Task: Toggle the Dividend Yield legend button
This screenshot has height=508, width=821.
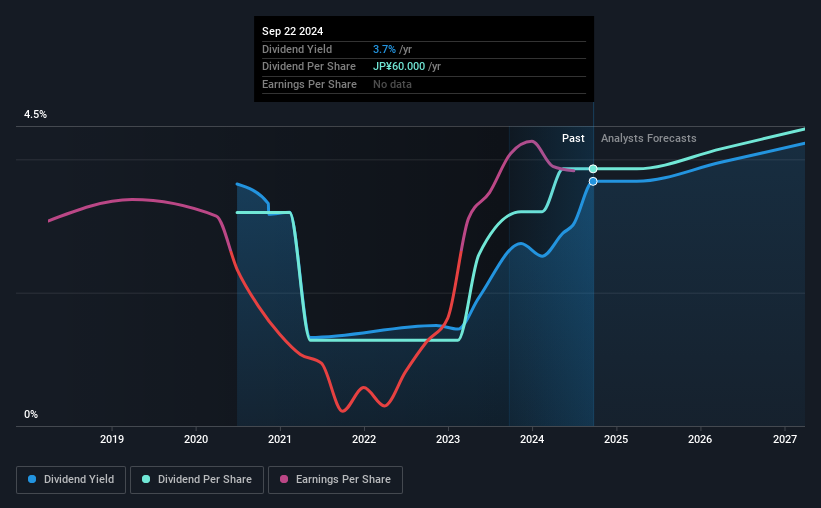Action: point(71,480)
